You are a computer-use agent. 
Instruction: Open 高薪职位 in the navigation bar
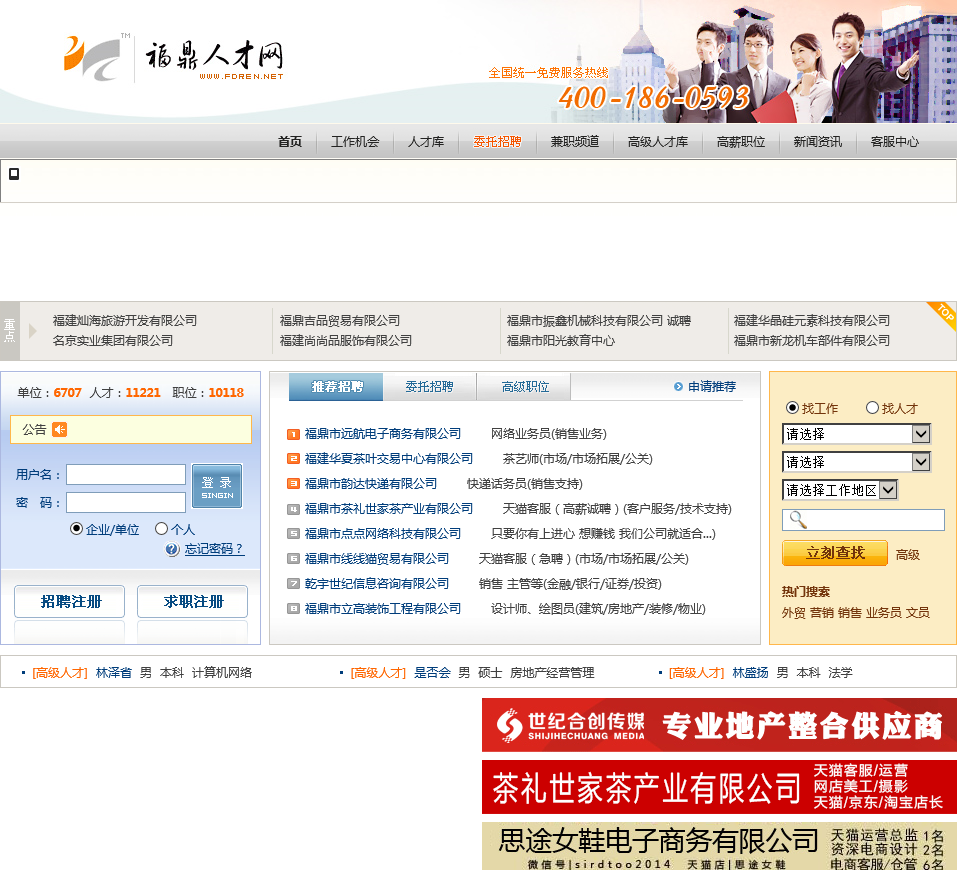pos(740,142)
